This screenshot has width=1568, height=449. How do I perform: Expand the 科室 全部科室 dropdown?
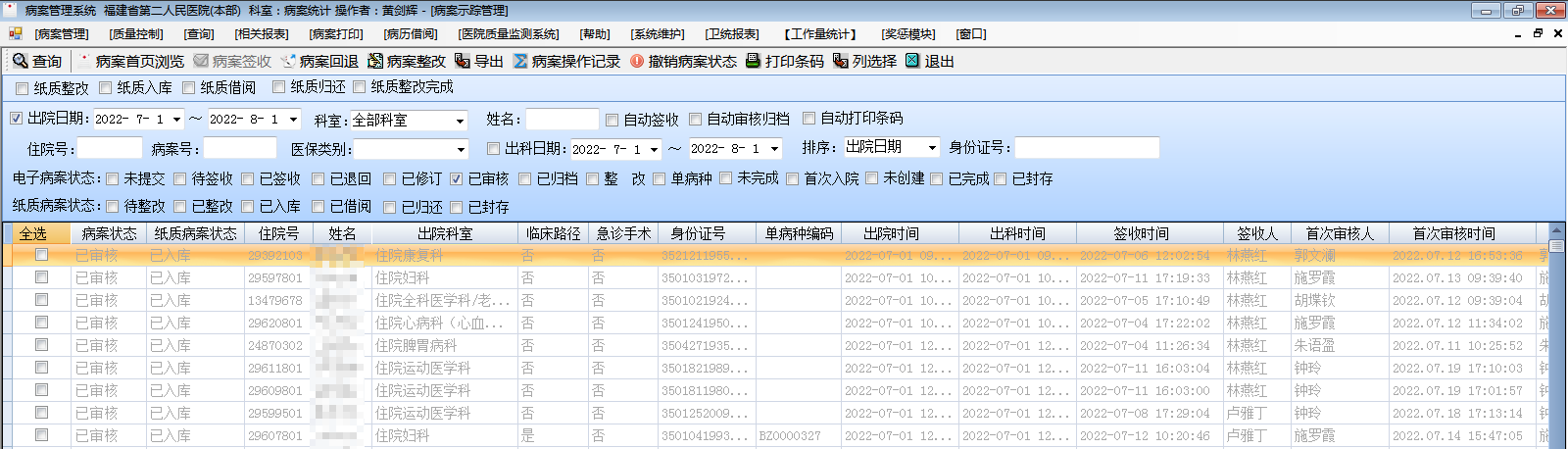coord(460,121)
